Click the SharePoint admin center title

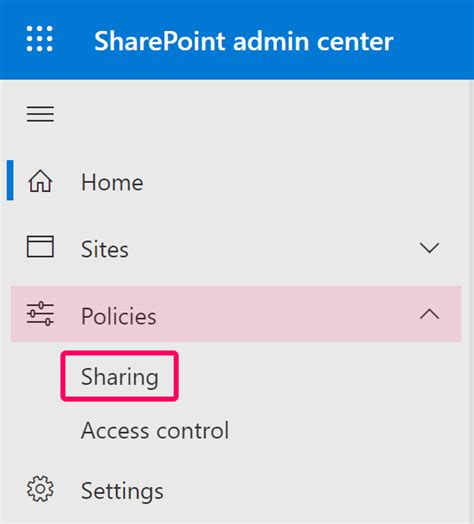[x=244, y=41]
